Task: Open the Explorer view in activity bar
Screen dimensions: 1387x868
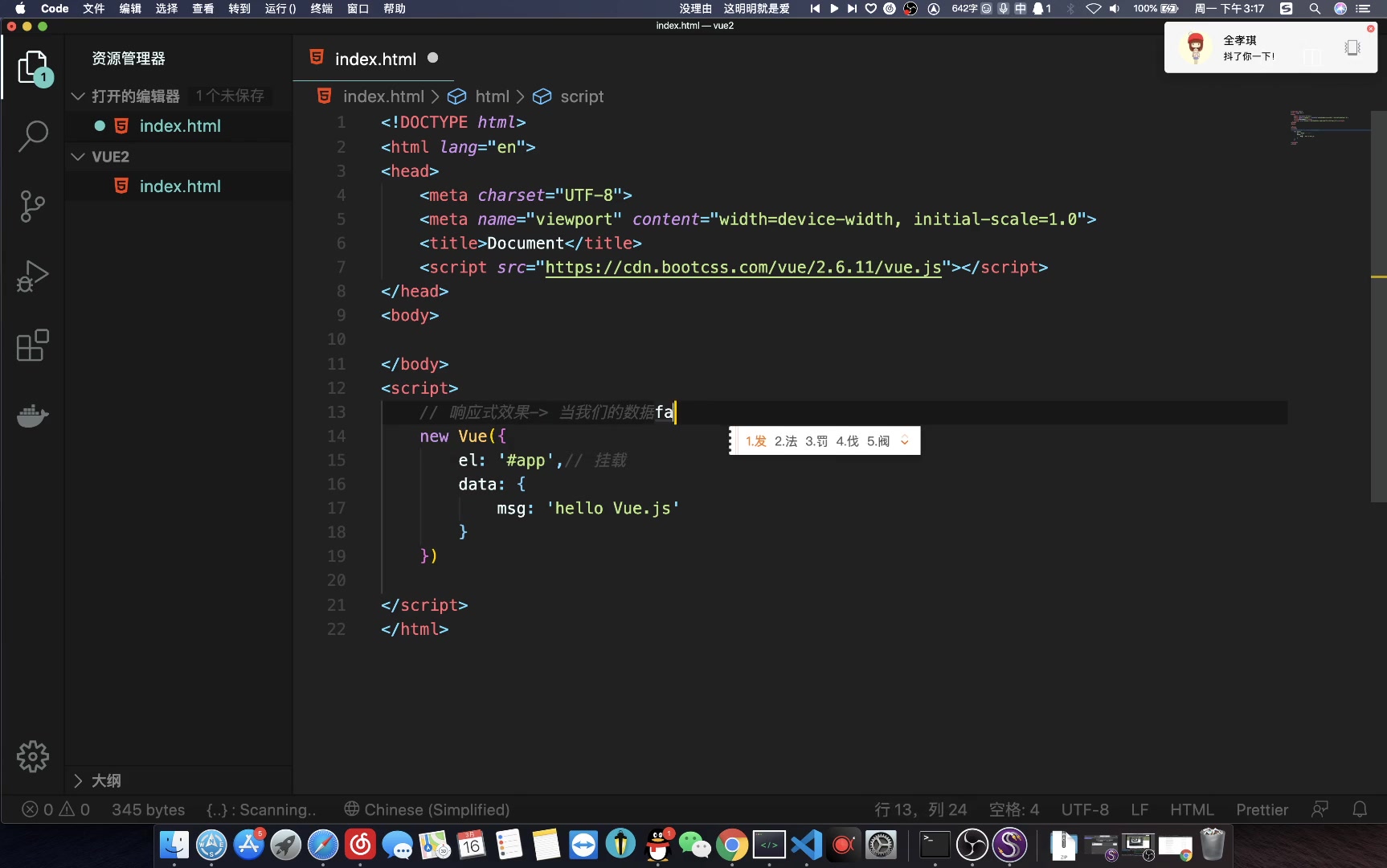Action: [x=33, y=68]
